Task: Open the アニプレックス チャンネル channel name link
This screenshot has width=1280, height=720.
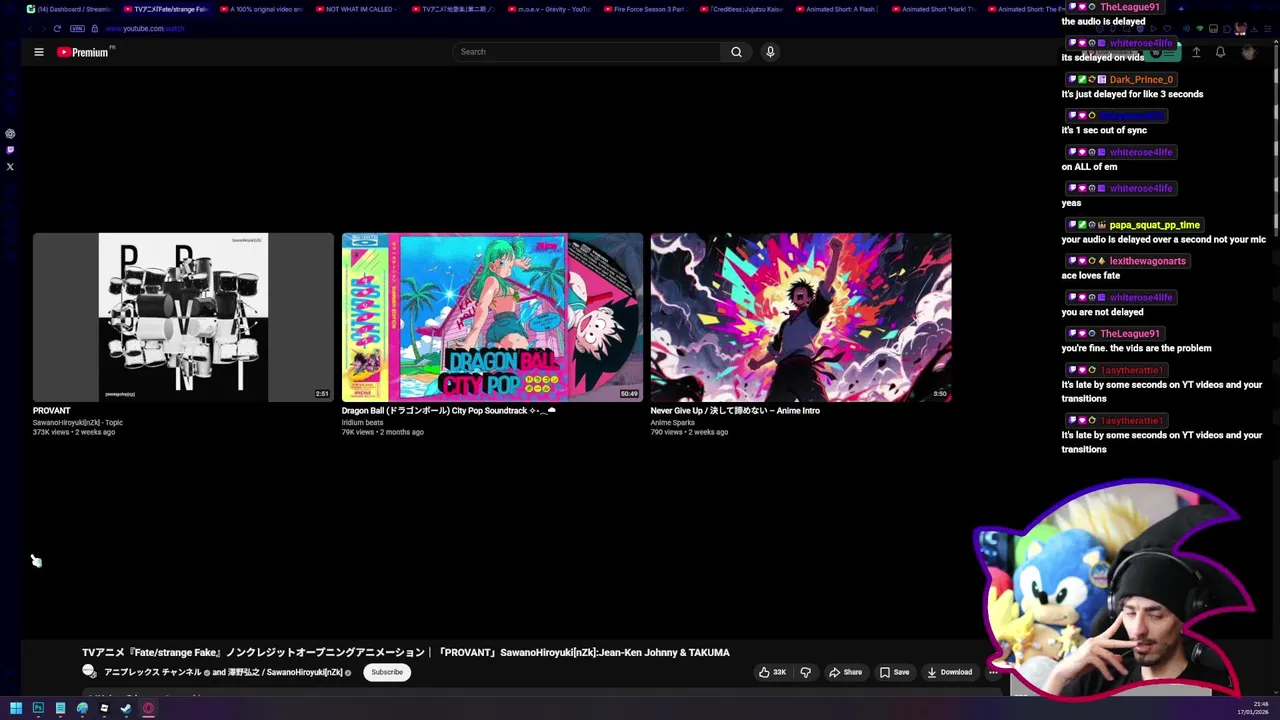Action: click(153, 673)
